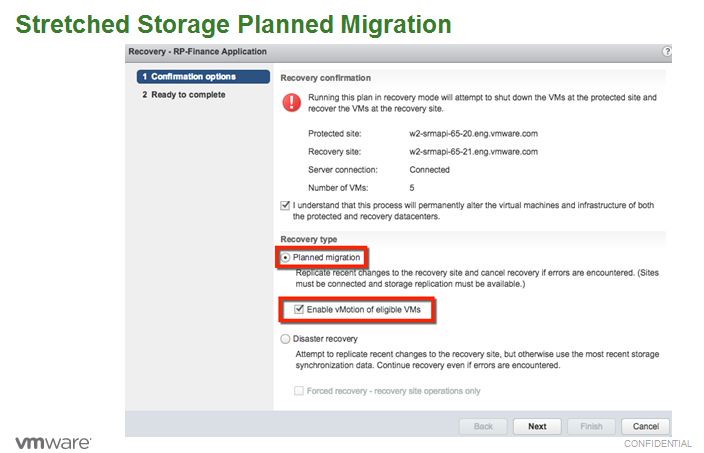Click the VMware logo

click(52, 441)
